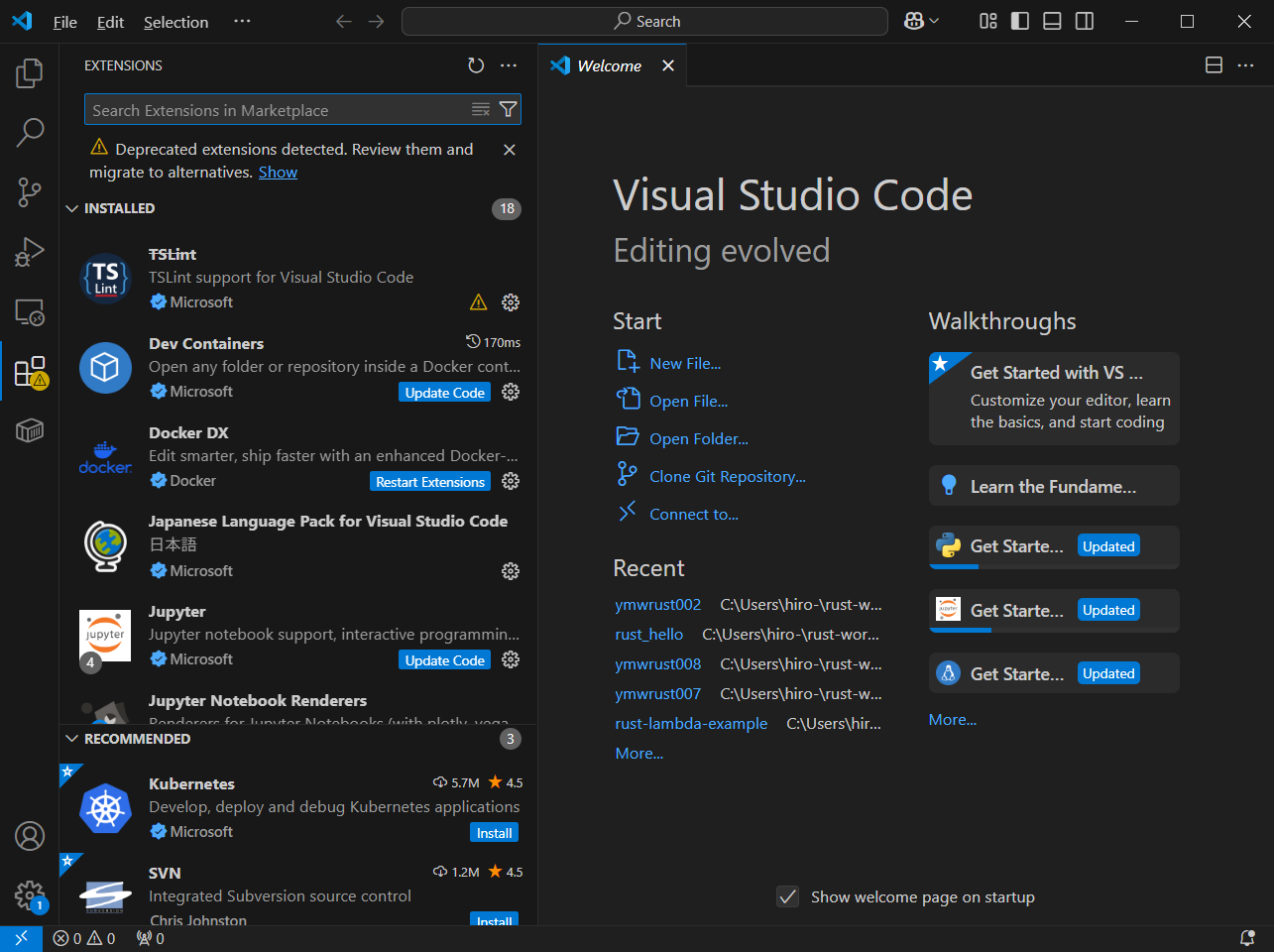1274x952 pixels.
Task: Click the refresh extensions icon
Action: coord(476,65)
